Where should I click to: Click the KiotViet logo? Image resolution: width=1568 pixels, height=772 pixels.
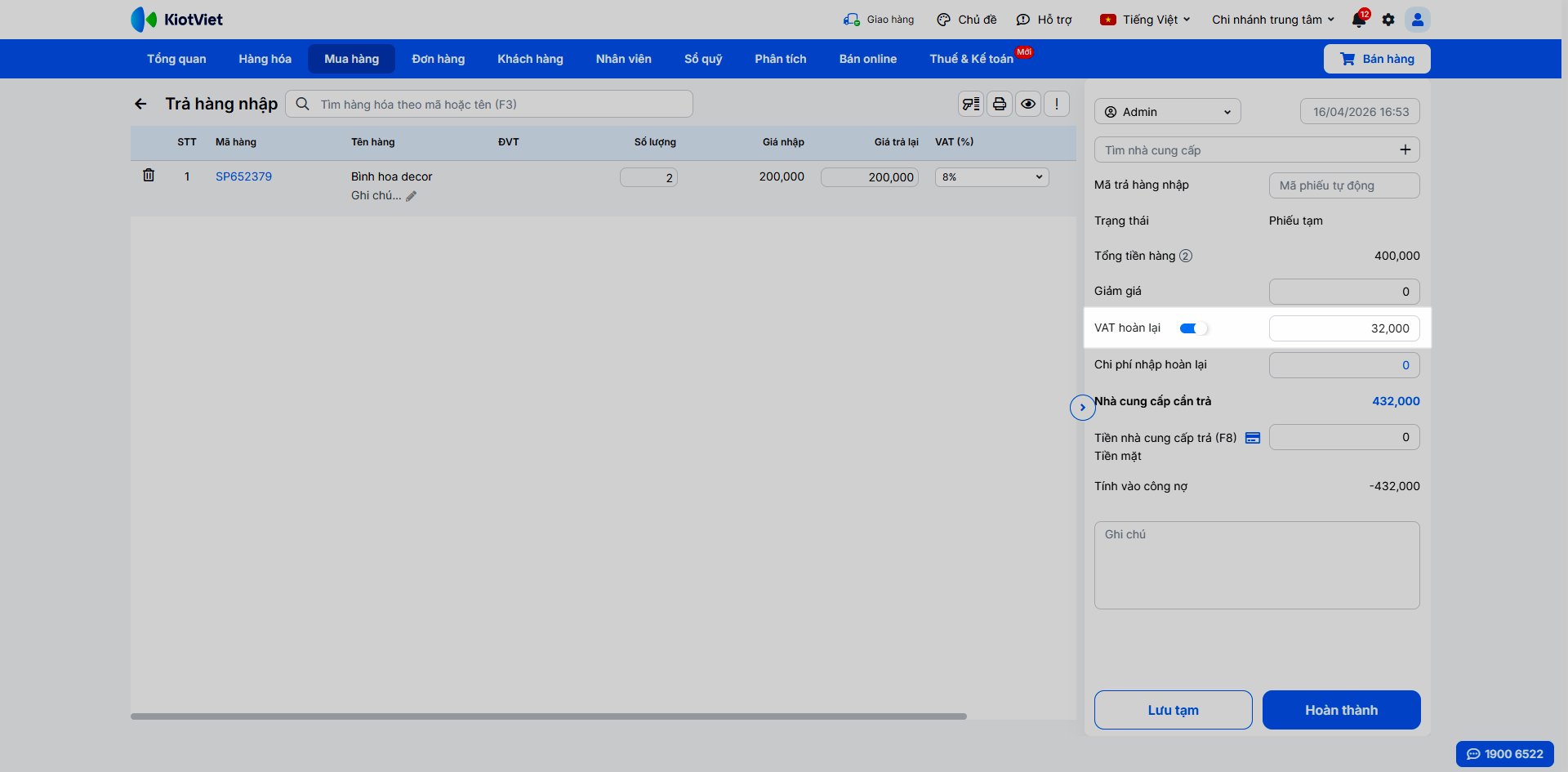coord(176,20)
